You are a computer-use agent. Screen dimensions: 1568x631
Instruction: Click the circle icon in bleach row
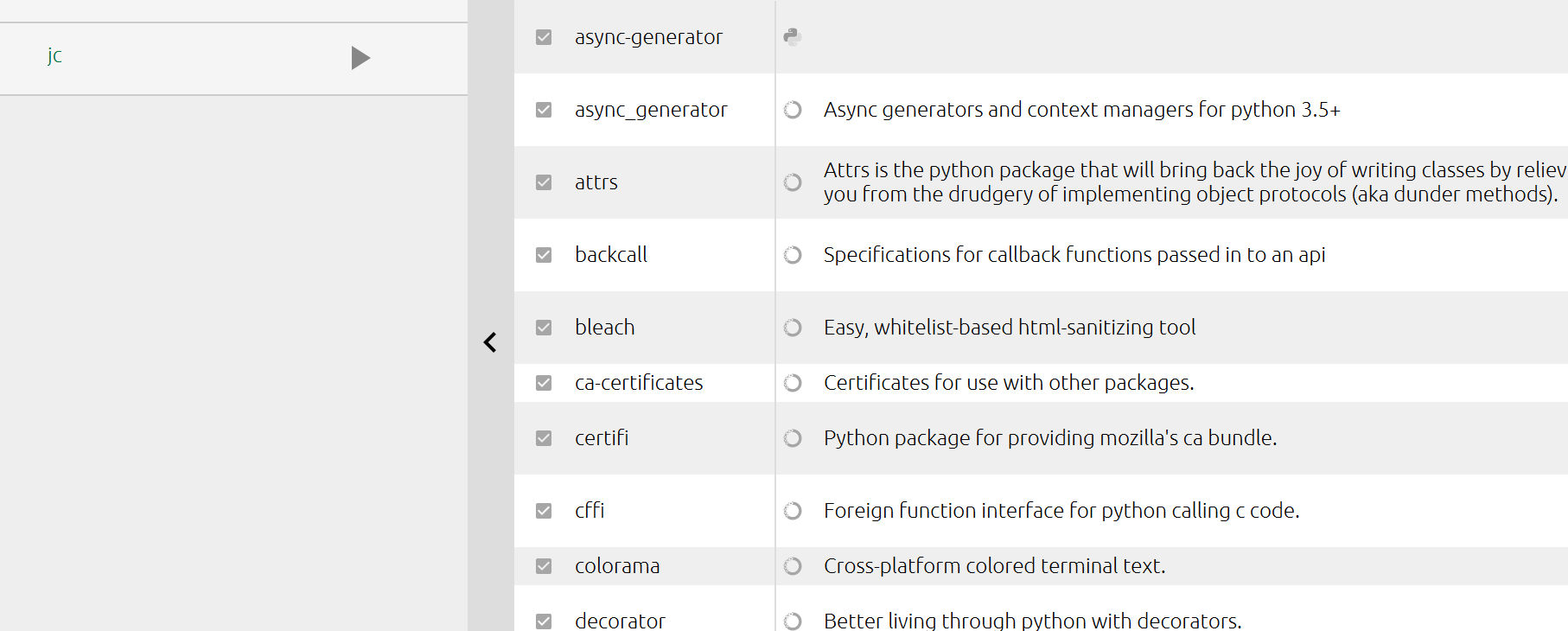pyautogui.click(x=792, y=328)
